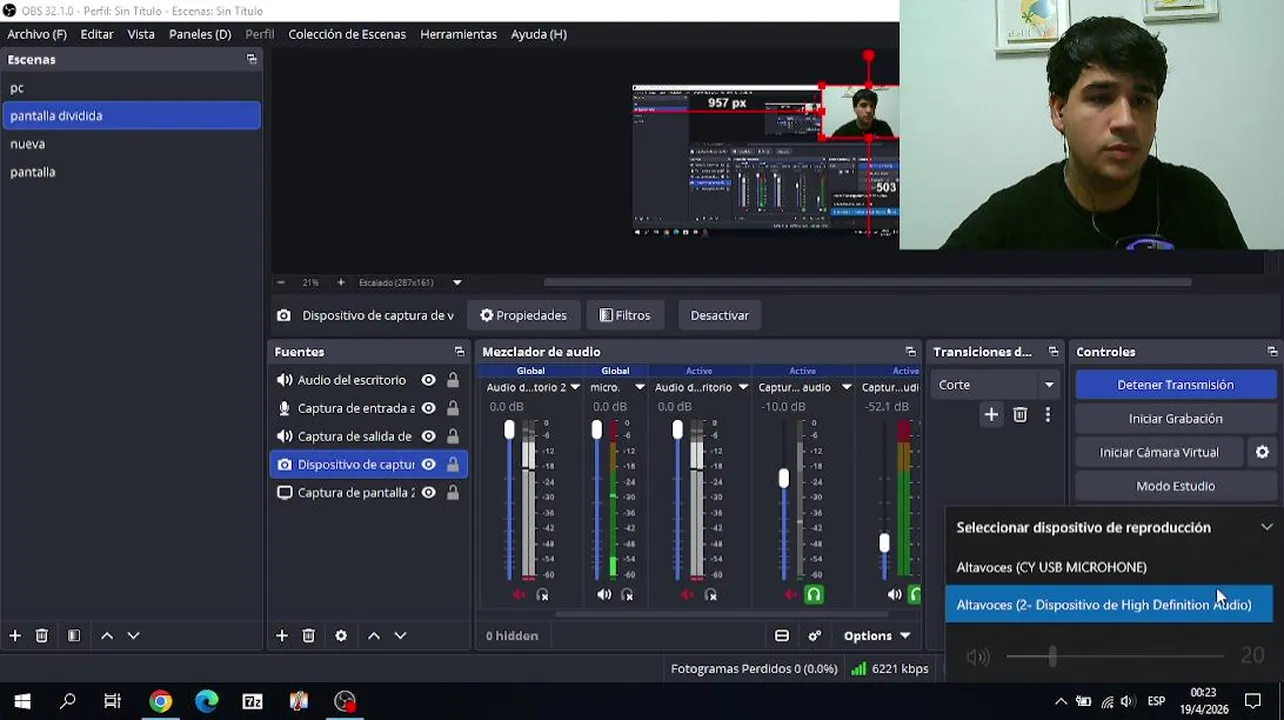This screenshot has width=1284, height=720.
Task: Undock the Escenas panel
Action: 252,59
